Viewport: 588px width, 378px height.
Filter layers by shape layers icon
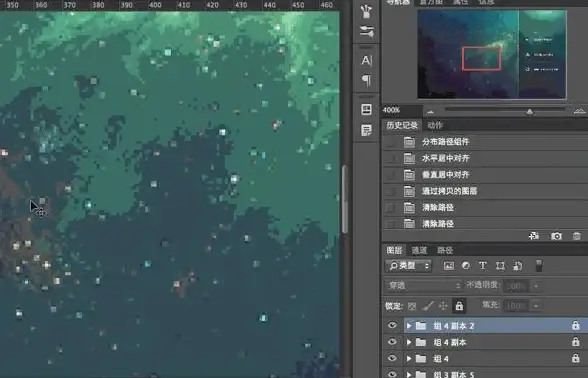pos(500,266)
